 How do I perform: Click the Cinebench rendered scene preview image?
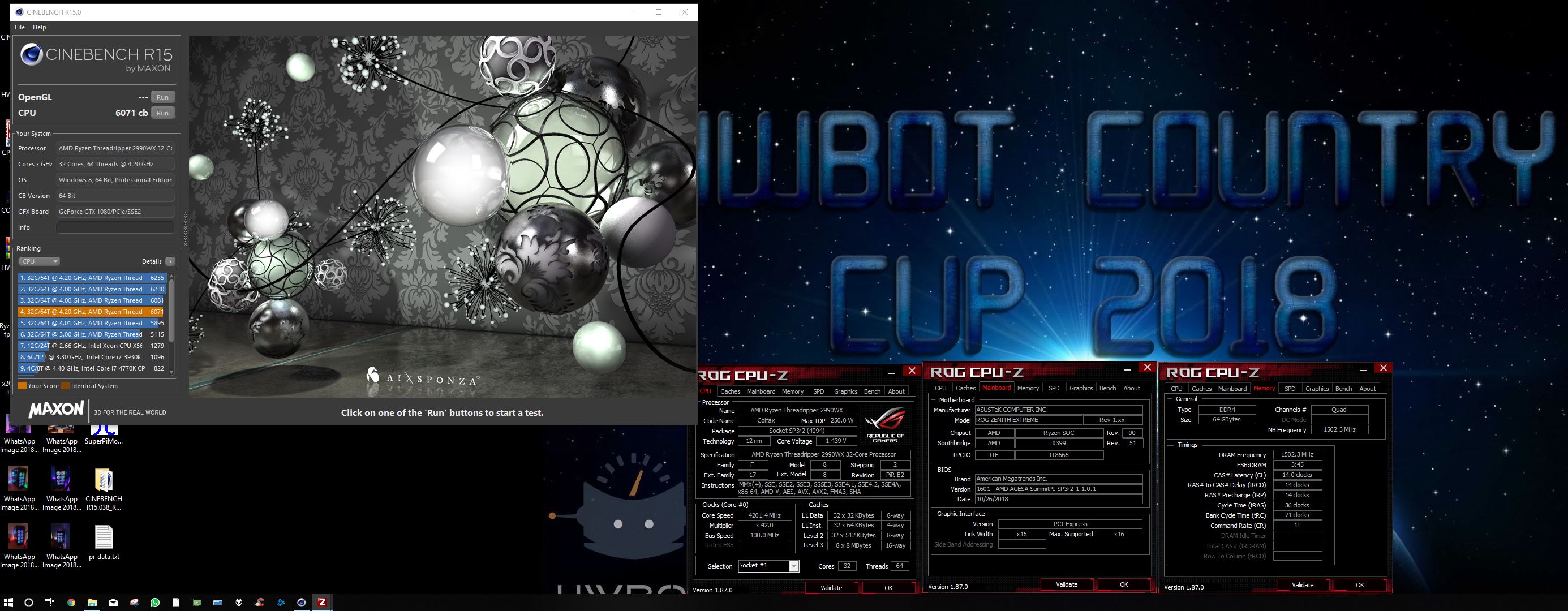[x=442, y=217]
